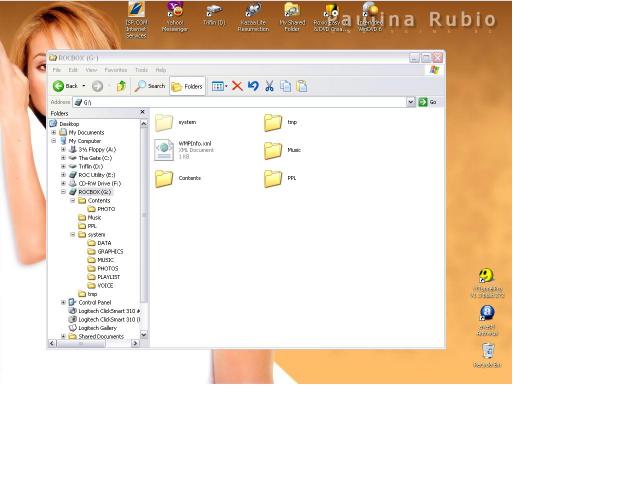Open the Edit menu
640x480 pixels.
tap(73, 70)
